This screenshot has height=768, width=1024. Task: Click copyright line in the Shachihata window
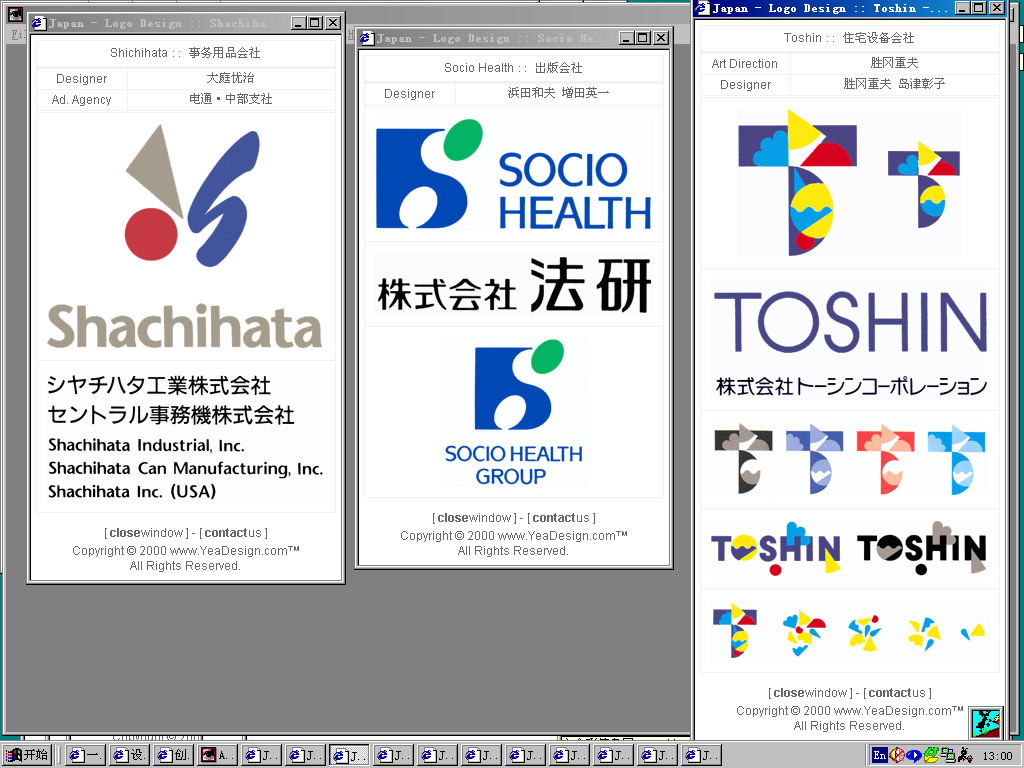[185, 551]
